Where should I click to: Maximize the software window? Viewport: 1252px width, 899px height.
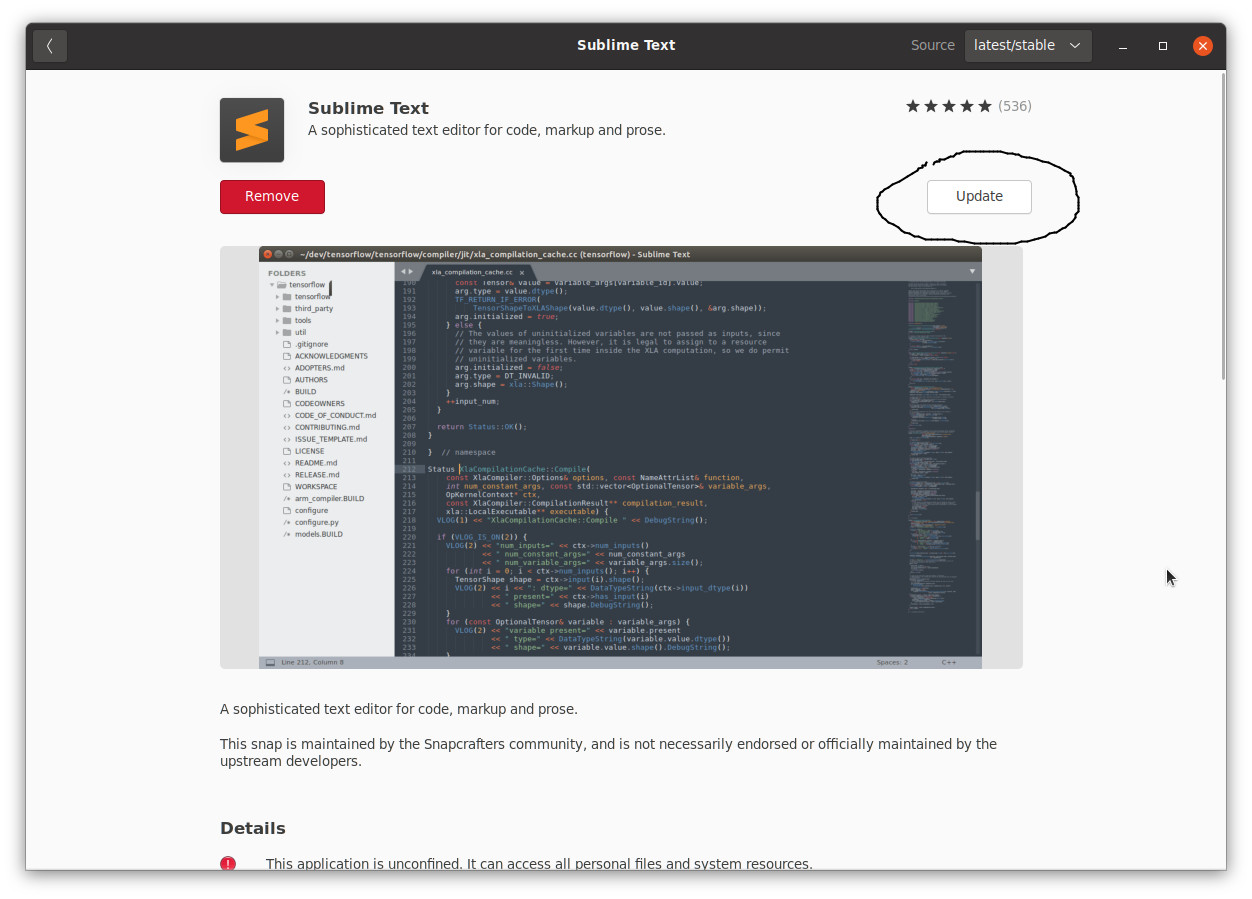pyautogui.click(x=1163, y=46)
